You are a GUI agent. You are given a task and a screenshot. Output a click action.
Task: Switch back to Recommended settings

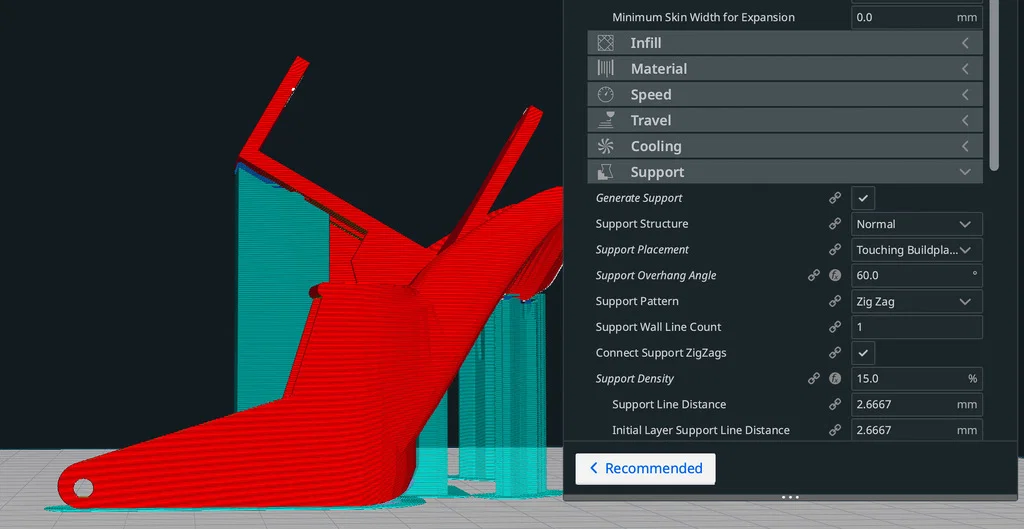[645, 468]
